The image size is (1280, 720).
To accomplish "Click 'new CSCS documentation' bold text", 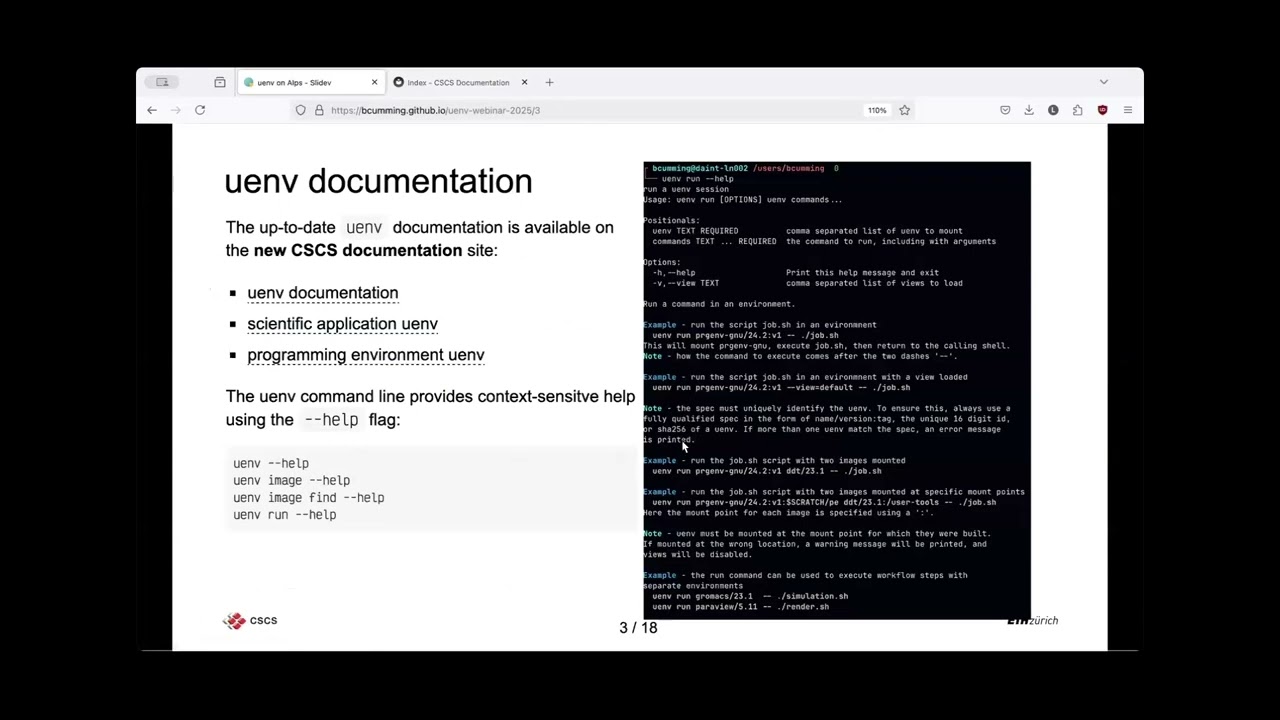I will point(358,250).
